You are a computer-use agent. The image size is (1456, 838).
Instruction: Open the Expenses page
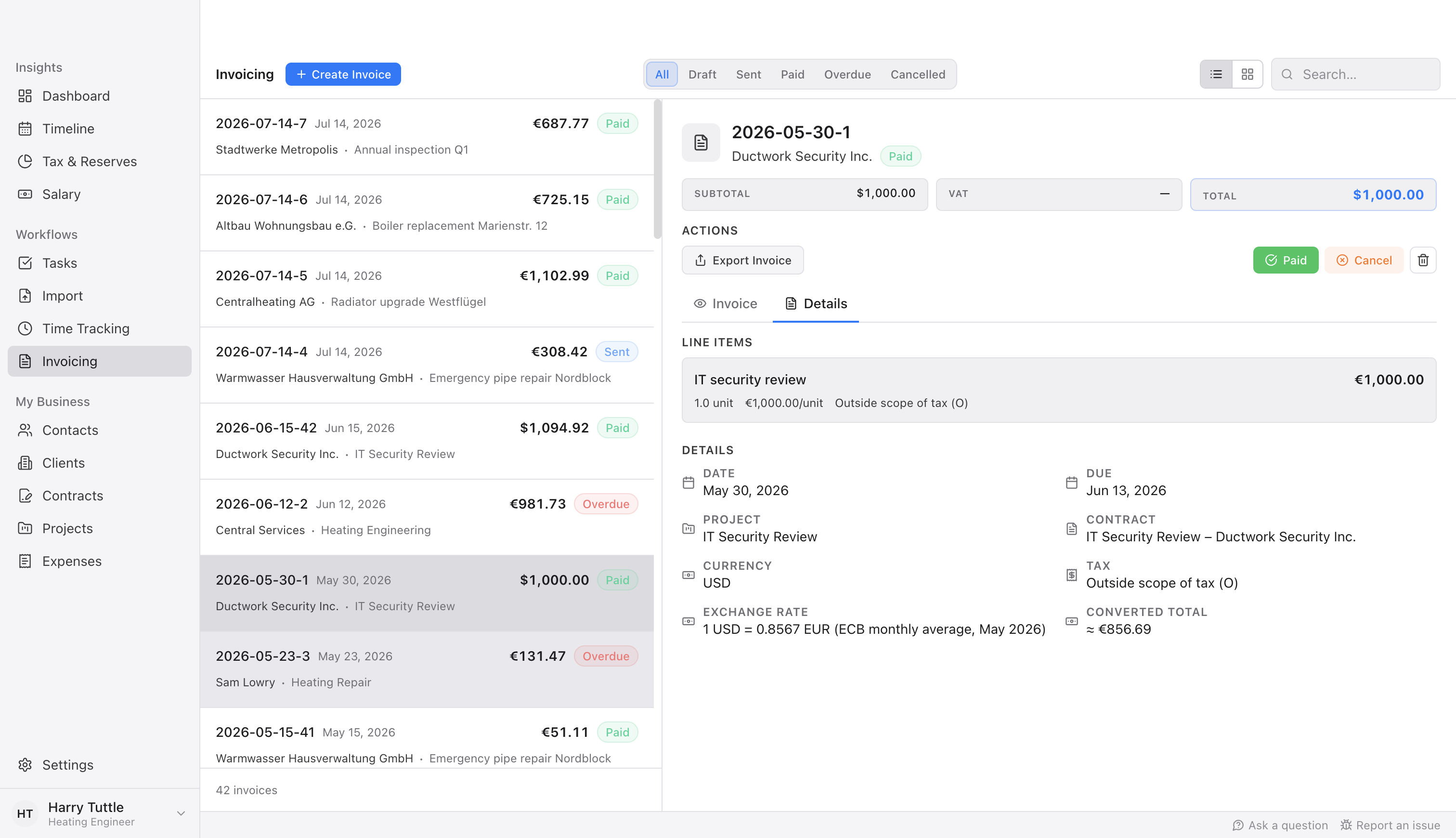pos(99,561)
